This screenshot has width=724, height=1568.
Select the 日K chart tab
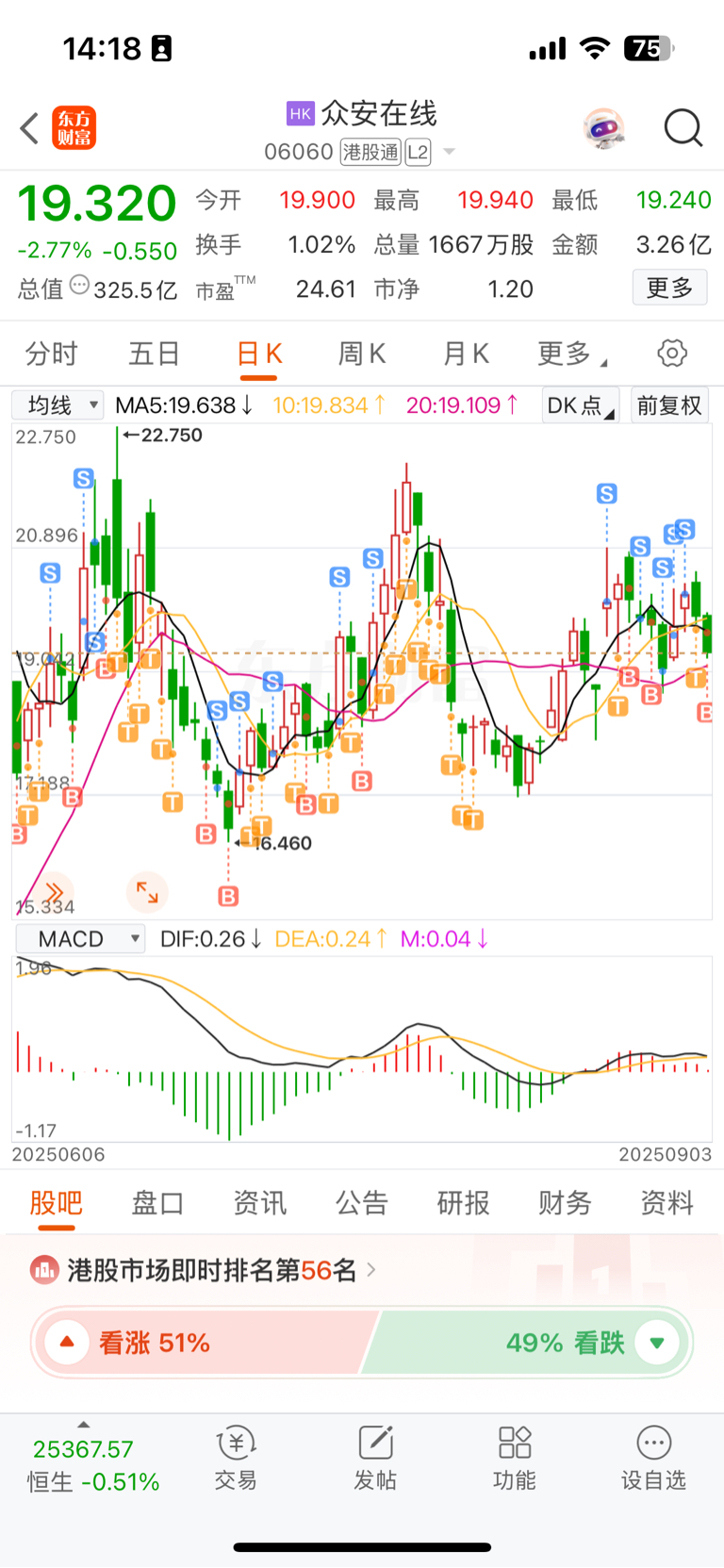(258, 354)
